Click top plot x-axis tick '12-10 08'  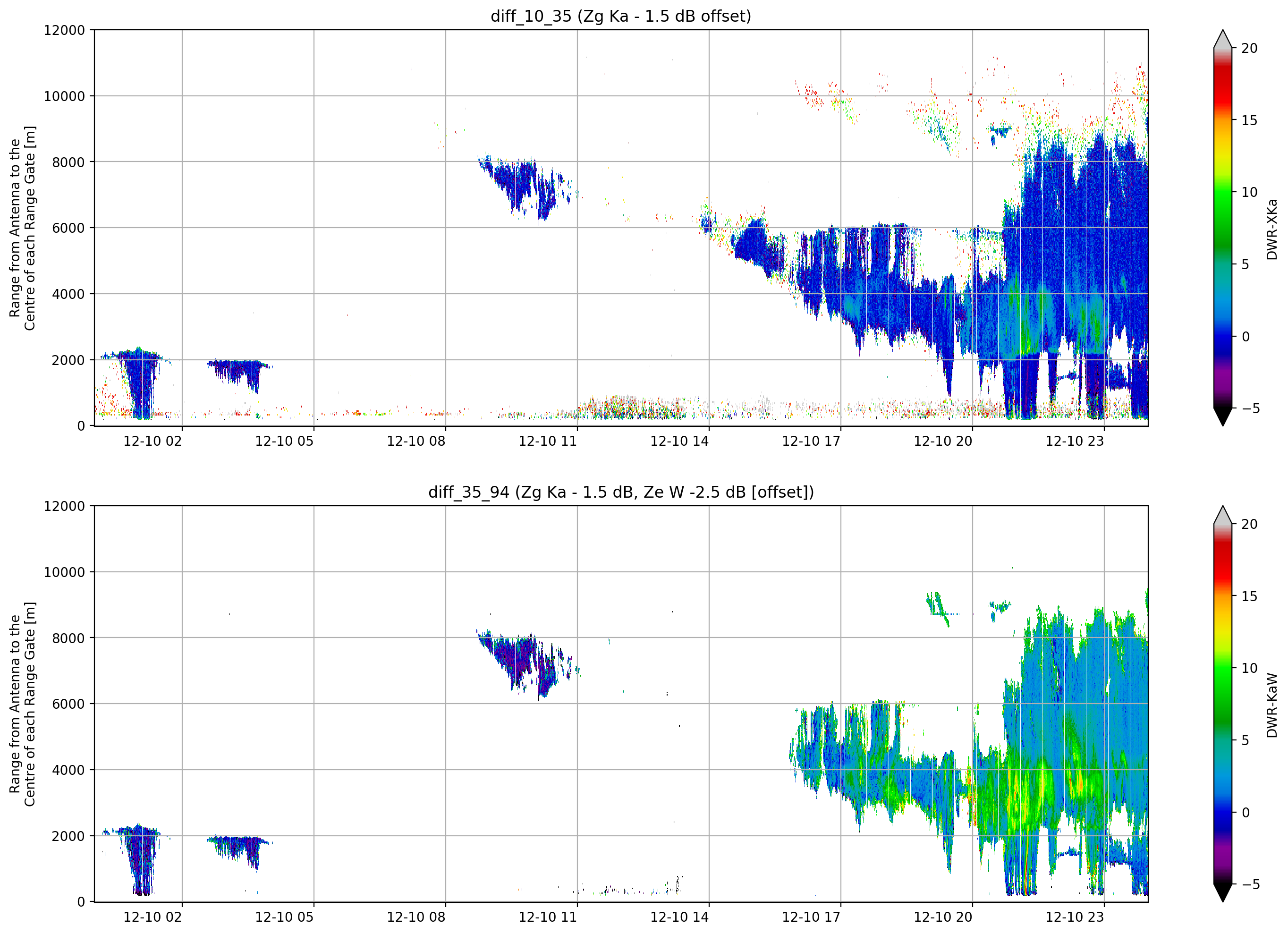click(416, 441)
